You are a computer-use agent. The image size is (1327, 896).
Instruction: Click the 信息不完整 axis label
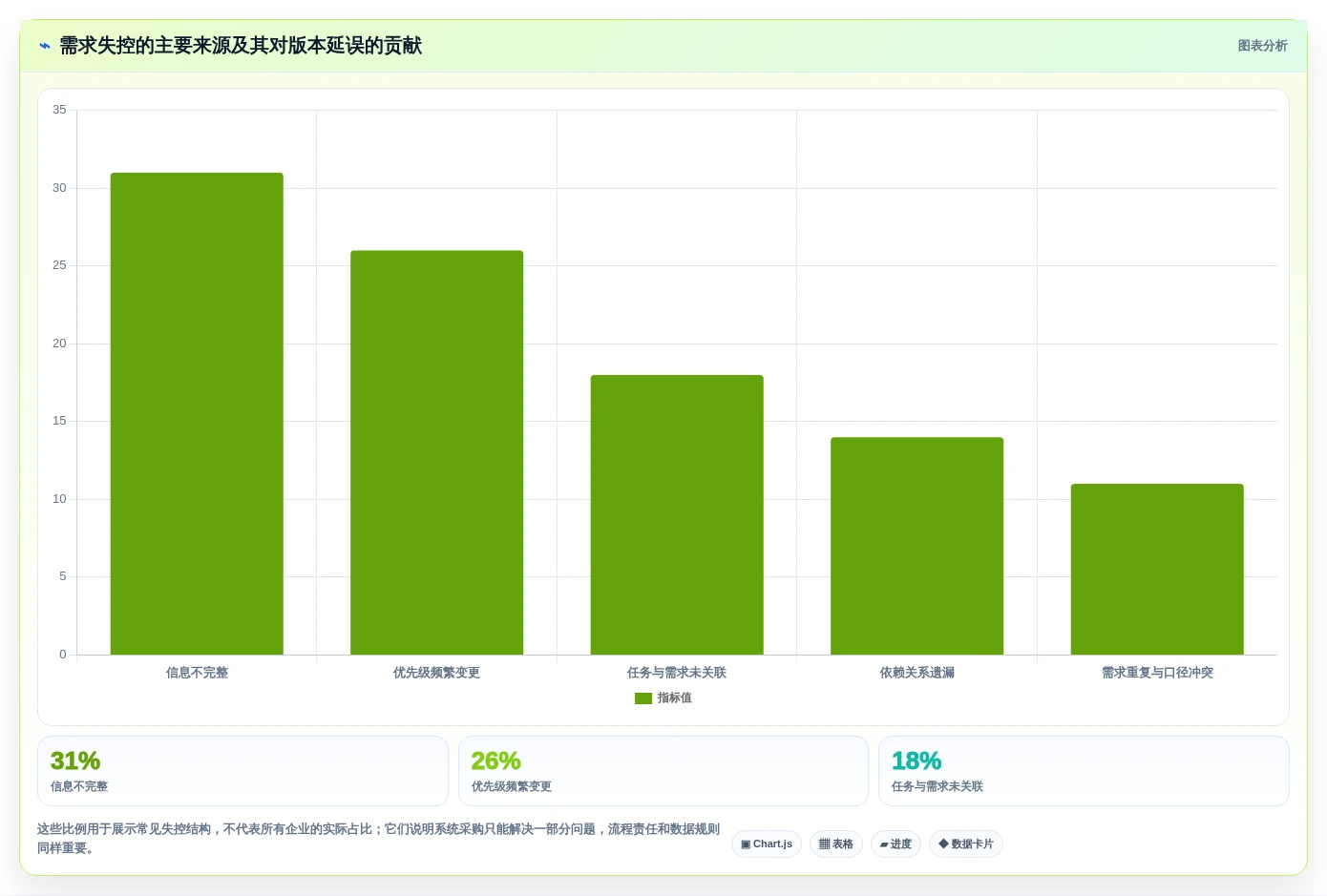click(197, 673)
